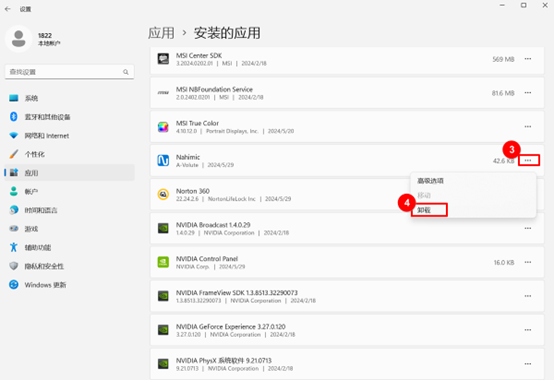Open Windows Update in sidebar
The width and height of the screenshot is (554, 380).
click(69, 285)
